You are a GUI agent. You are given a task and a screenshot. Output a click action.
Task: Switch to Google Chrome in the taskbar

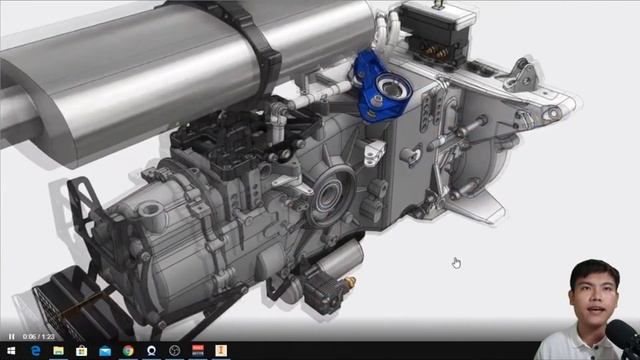click(x=128, y=351)
